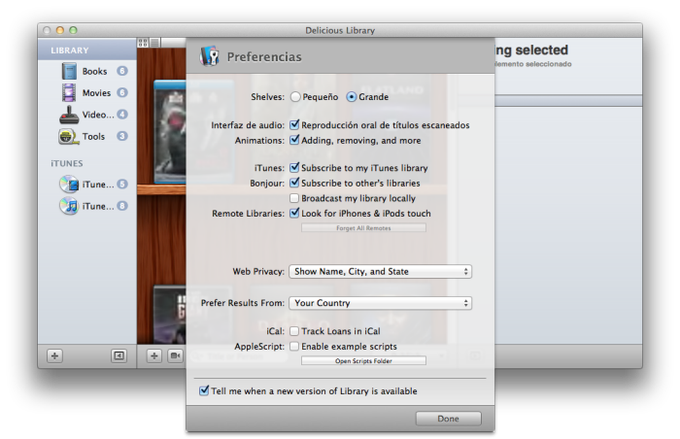The image size is (680, 439).
Task: Choose Grande shelf size
Action: [x=351, y=97]
